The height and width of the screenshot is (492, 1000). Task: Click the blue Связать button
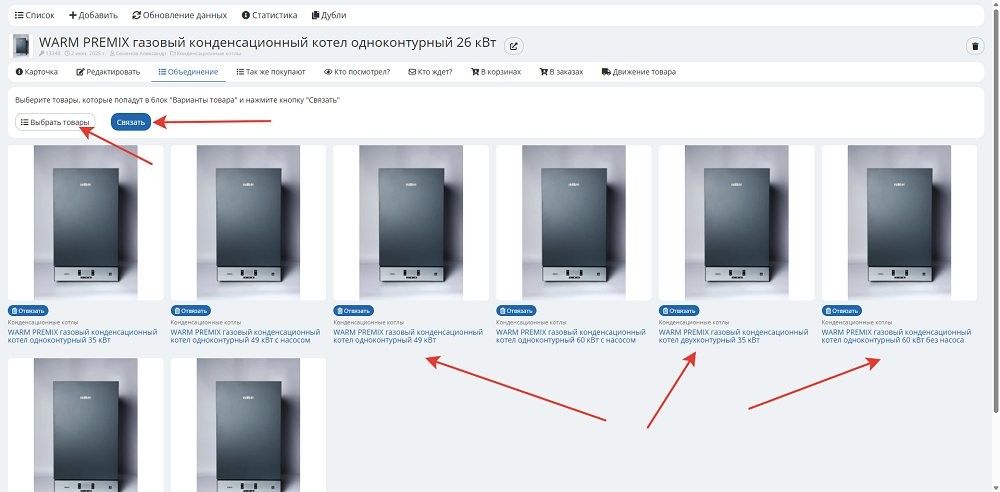[131, 122]
